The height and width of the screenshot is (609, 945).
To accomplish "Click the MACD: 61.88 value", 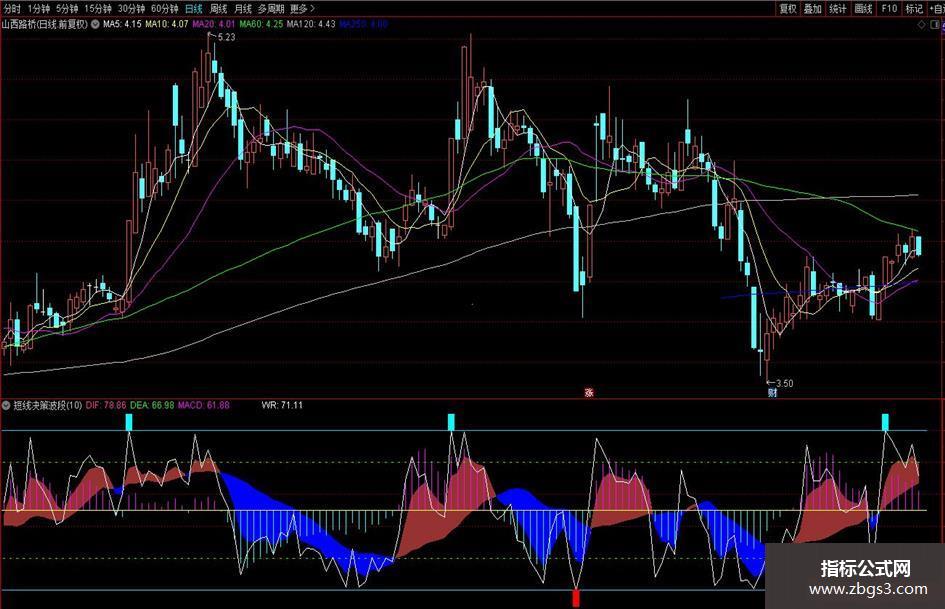I will [x=204, y=405].
